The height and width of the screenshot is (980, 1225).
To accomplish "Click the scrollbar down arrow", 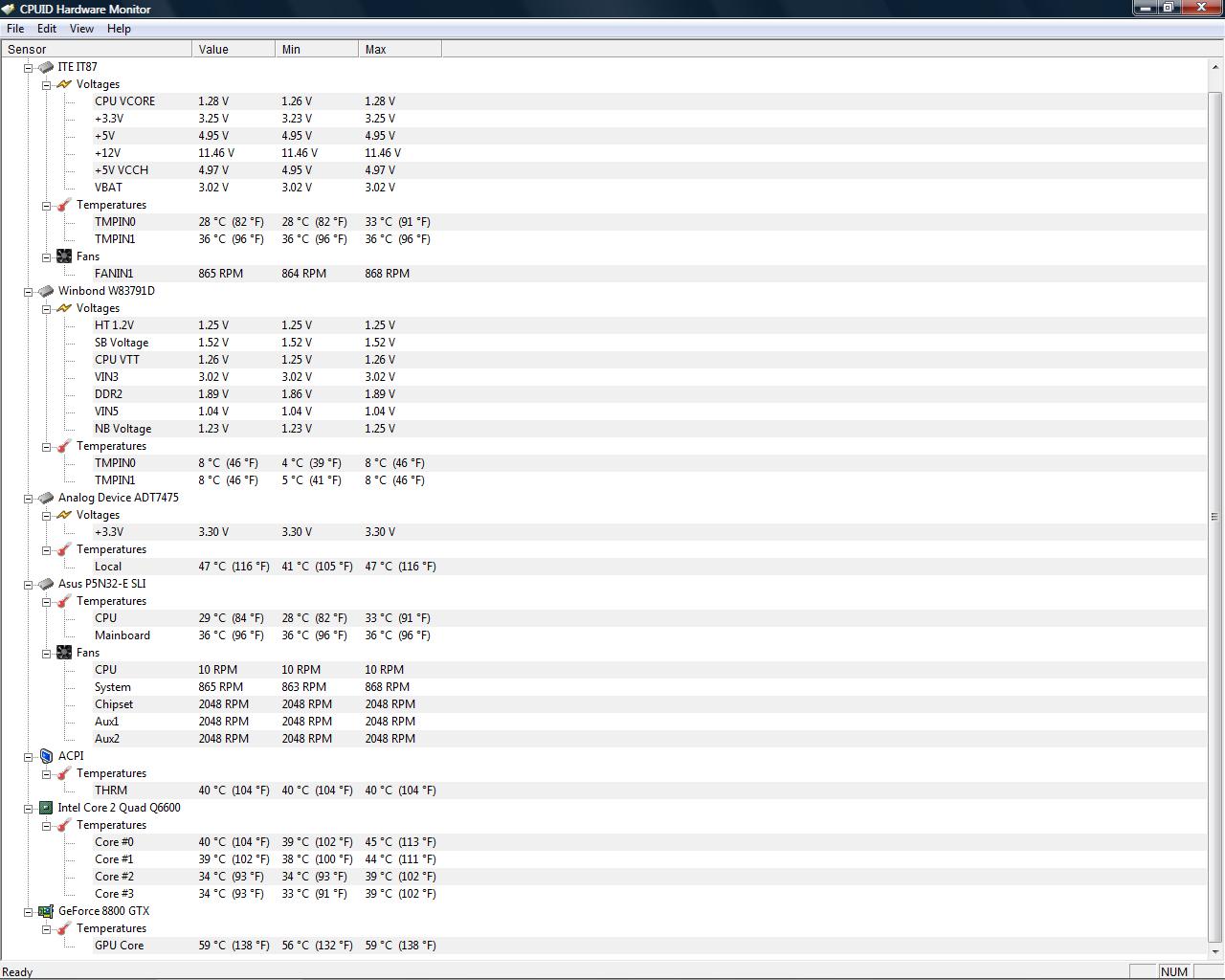I will pos(1215,951).
